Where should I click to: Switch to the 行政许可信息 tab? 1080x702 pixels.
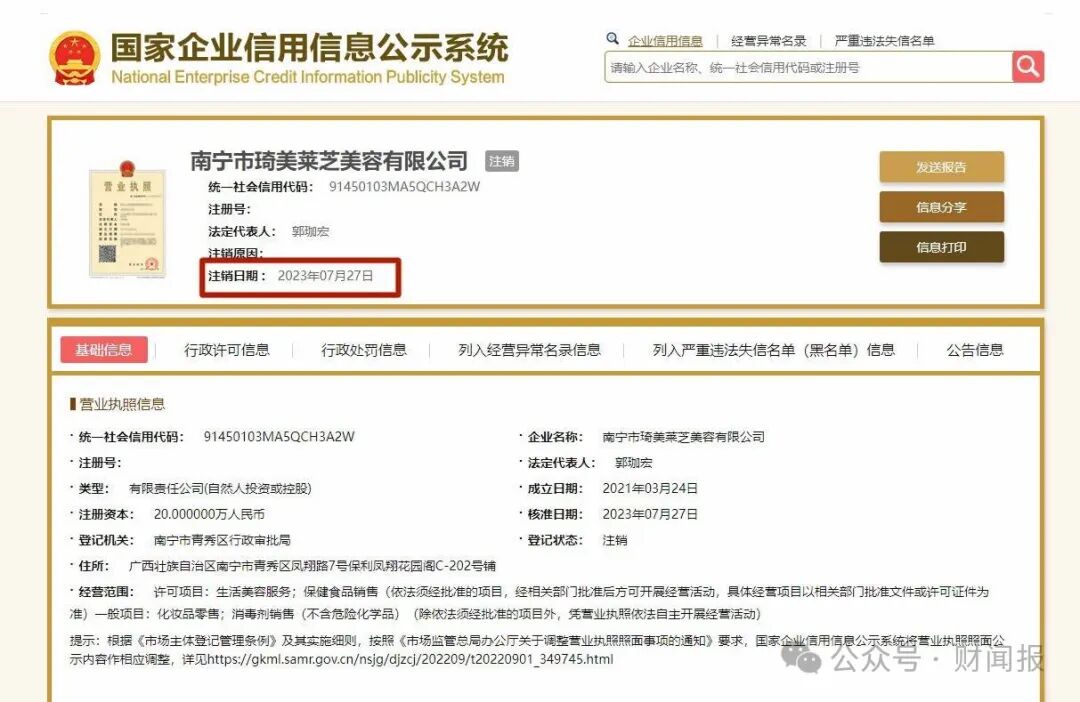pyautogui.click(x=227, y=350)
